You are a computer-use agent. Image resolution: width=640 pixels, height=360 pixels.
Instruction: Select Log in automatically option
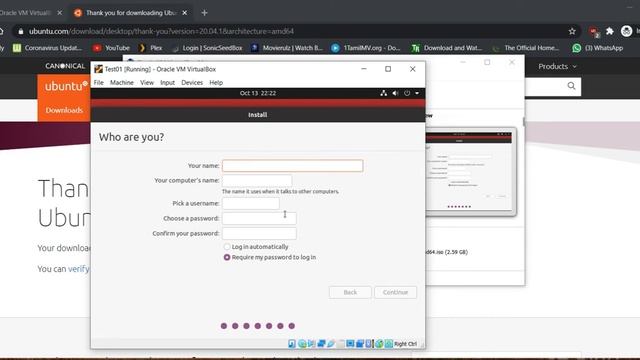227,247
